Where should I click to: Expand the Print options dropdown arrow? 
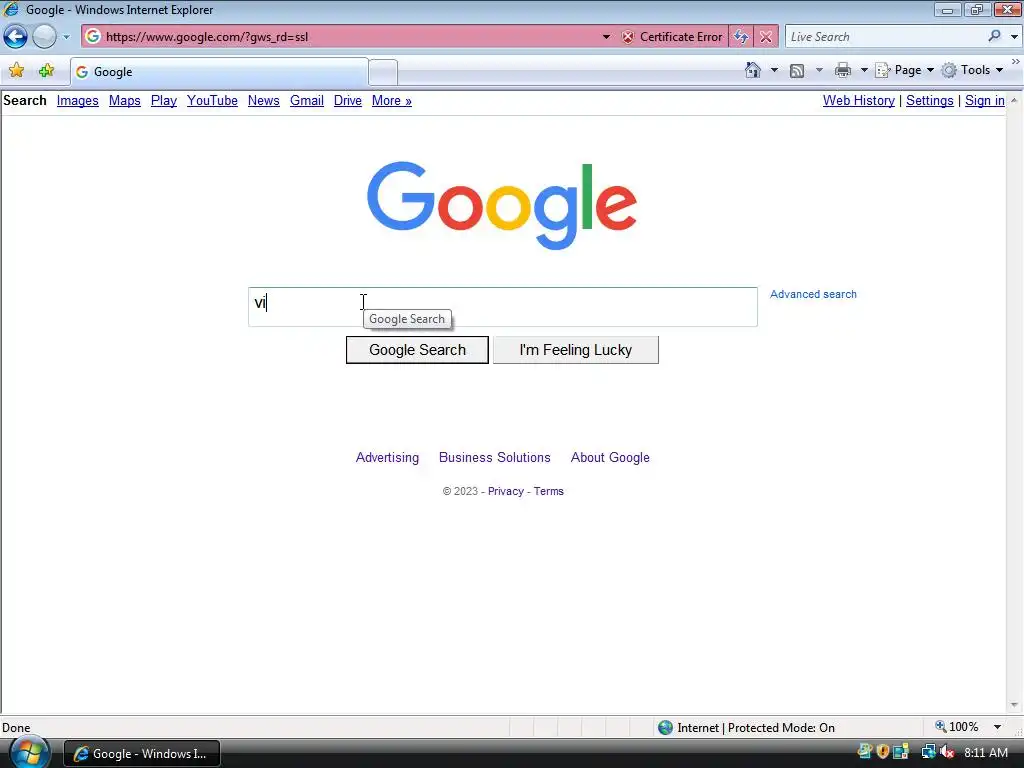point(863,70)
